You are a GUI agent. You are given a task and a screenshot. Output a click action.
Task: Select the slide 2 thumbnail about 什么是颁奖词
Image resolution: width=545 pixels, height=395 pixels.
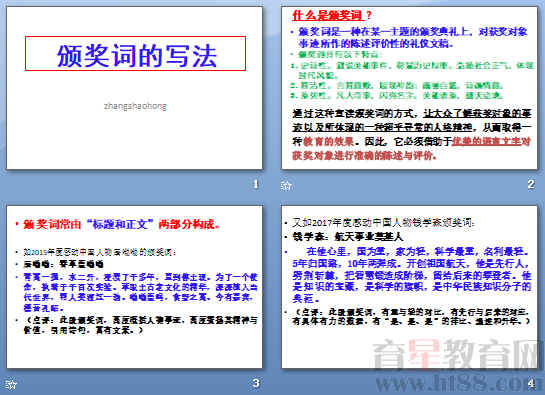tap(409, 88)
